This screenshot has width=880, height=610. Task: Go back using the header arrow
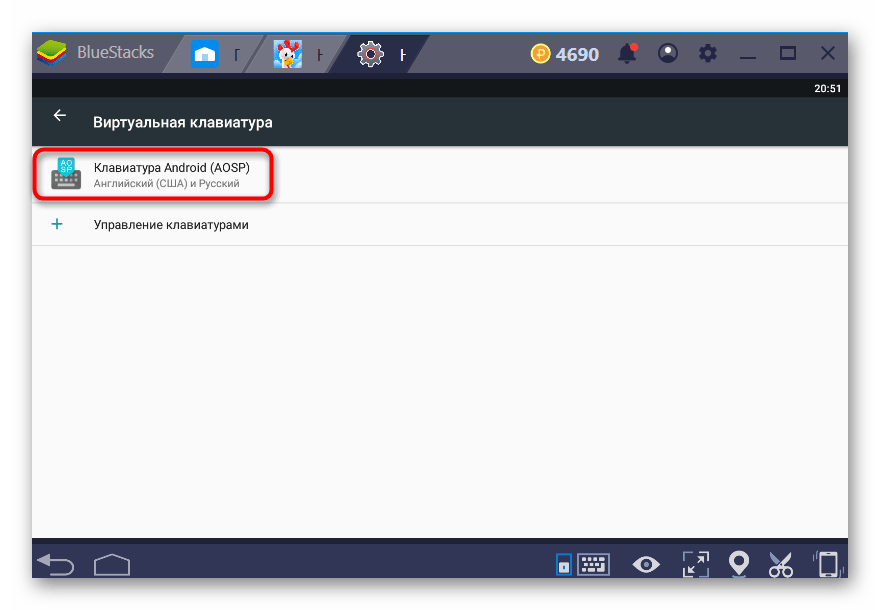coord(59,116)
